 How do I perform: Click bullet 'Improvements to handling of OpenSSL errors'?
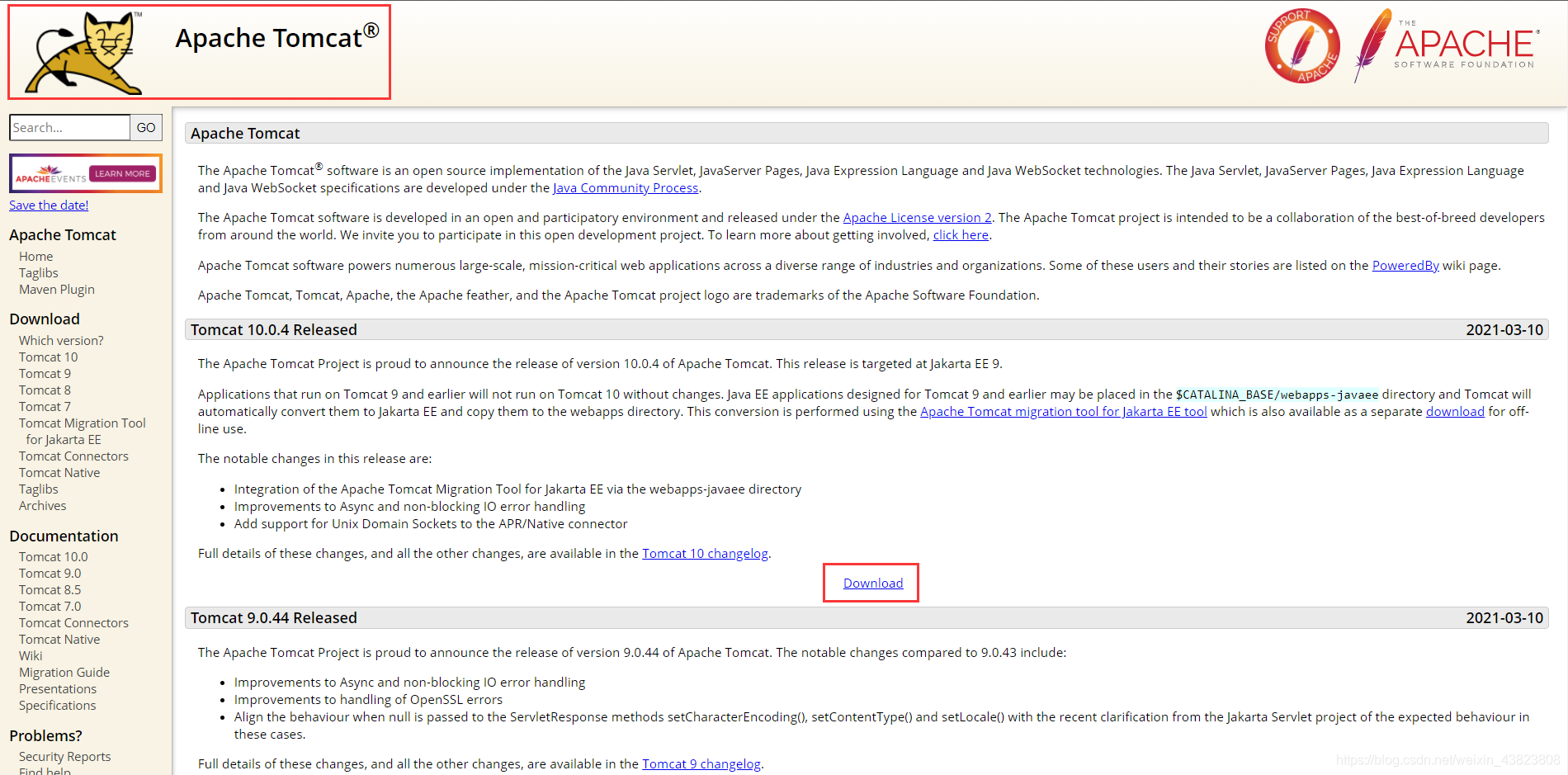click(368, 700)
